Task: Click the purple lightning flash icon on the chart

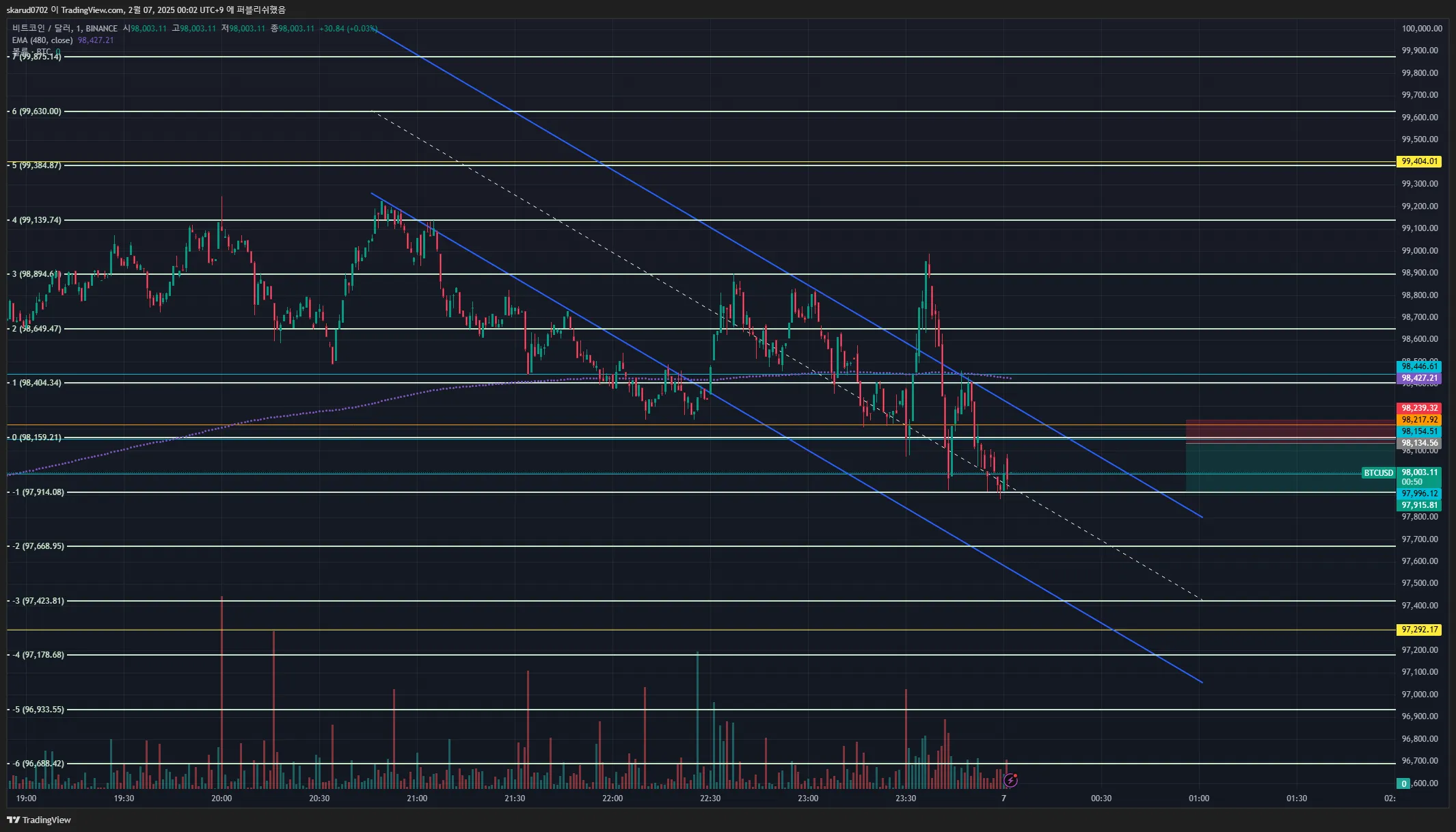Action: point(1010,780)
